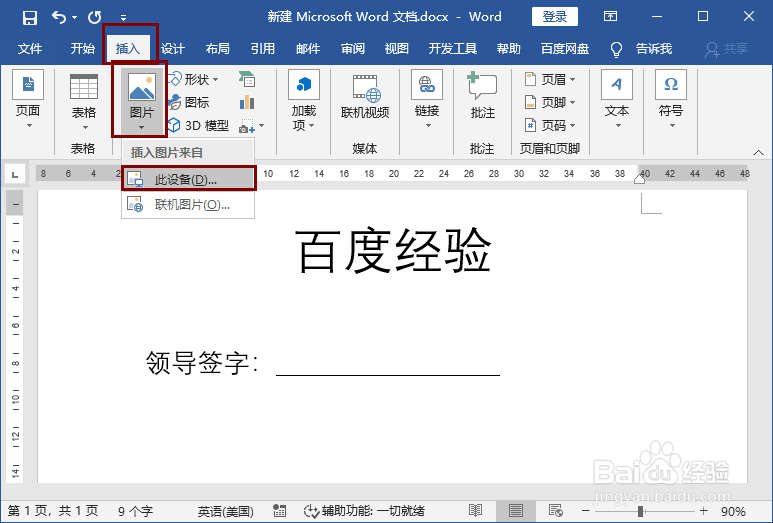Open the 形状 shapes dropdown
The image size is (773, 523).
click(194, 79)
